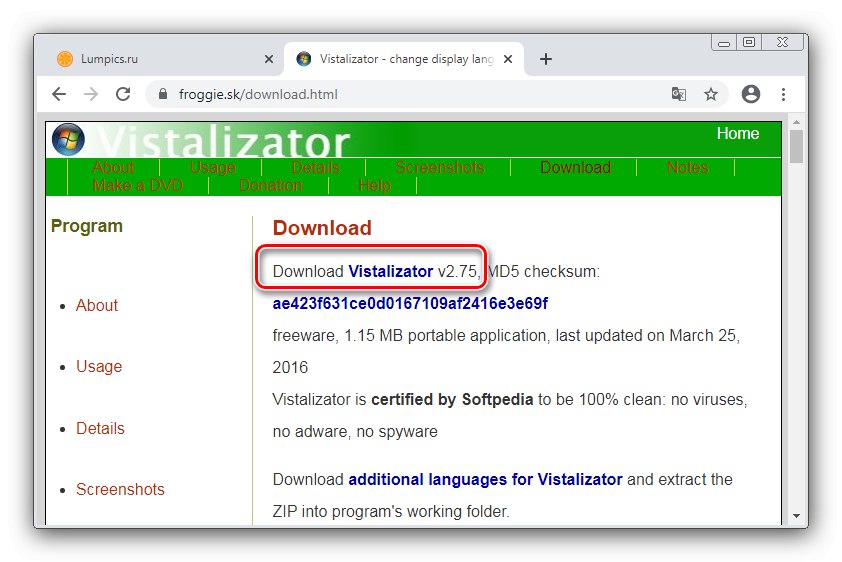Screen dimensions: 842x562
Task: Open Download in the green navigation bar
Action: pos(576,167)
